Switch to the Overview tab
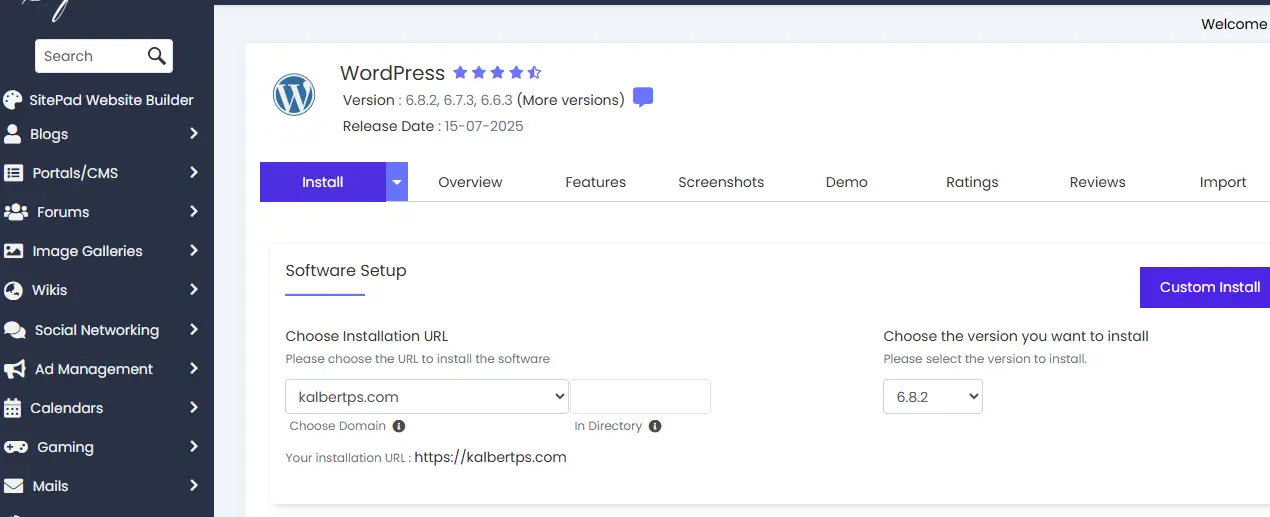This screenshot has height=517, width=1270. [x=470, y=182]
